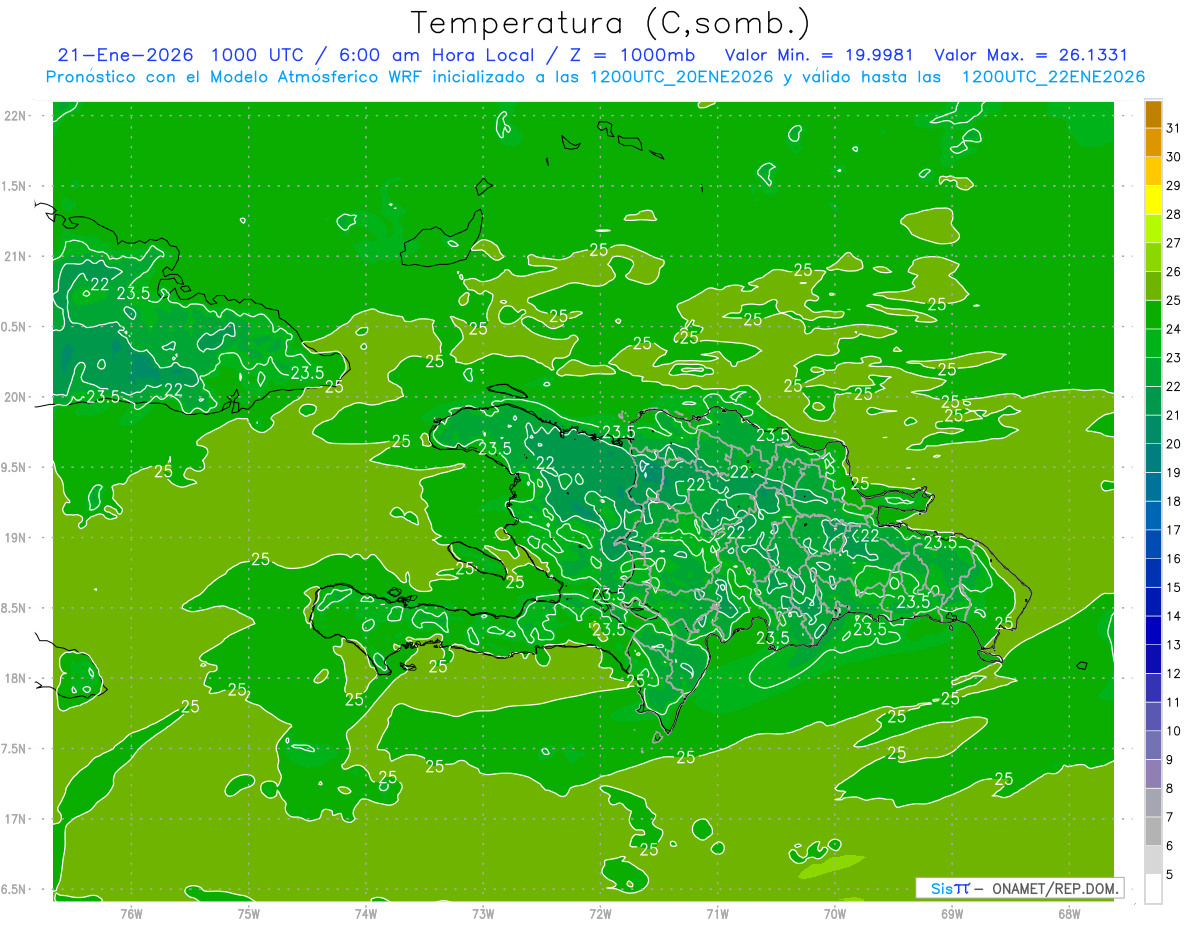Click the '26' color scale label
This screenshot has height=927, width=1200.
coord(1173,272)
